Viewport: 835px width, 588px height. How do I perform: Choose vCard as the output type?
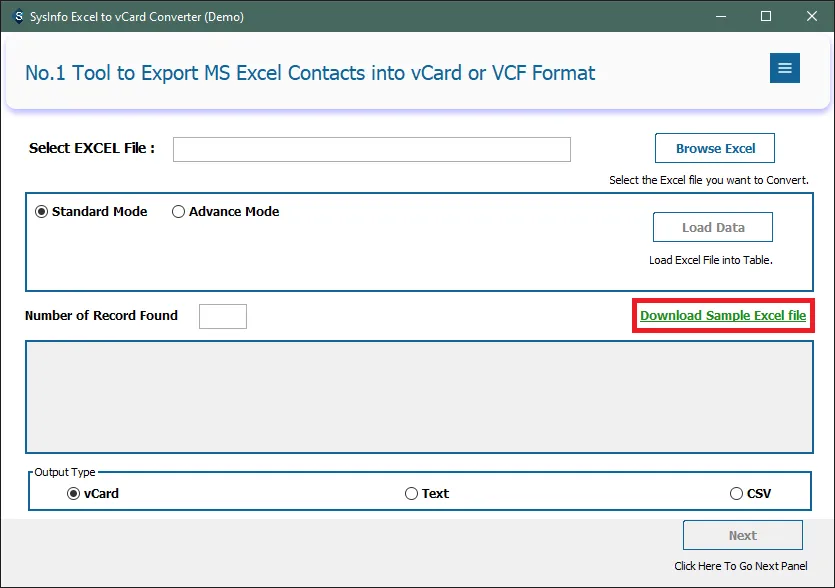tap(74, 493)
